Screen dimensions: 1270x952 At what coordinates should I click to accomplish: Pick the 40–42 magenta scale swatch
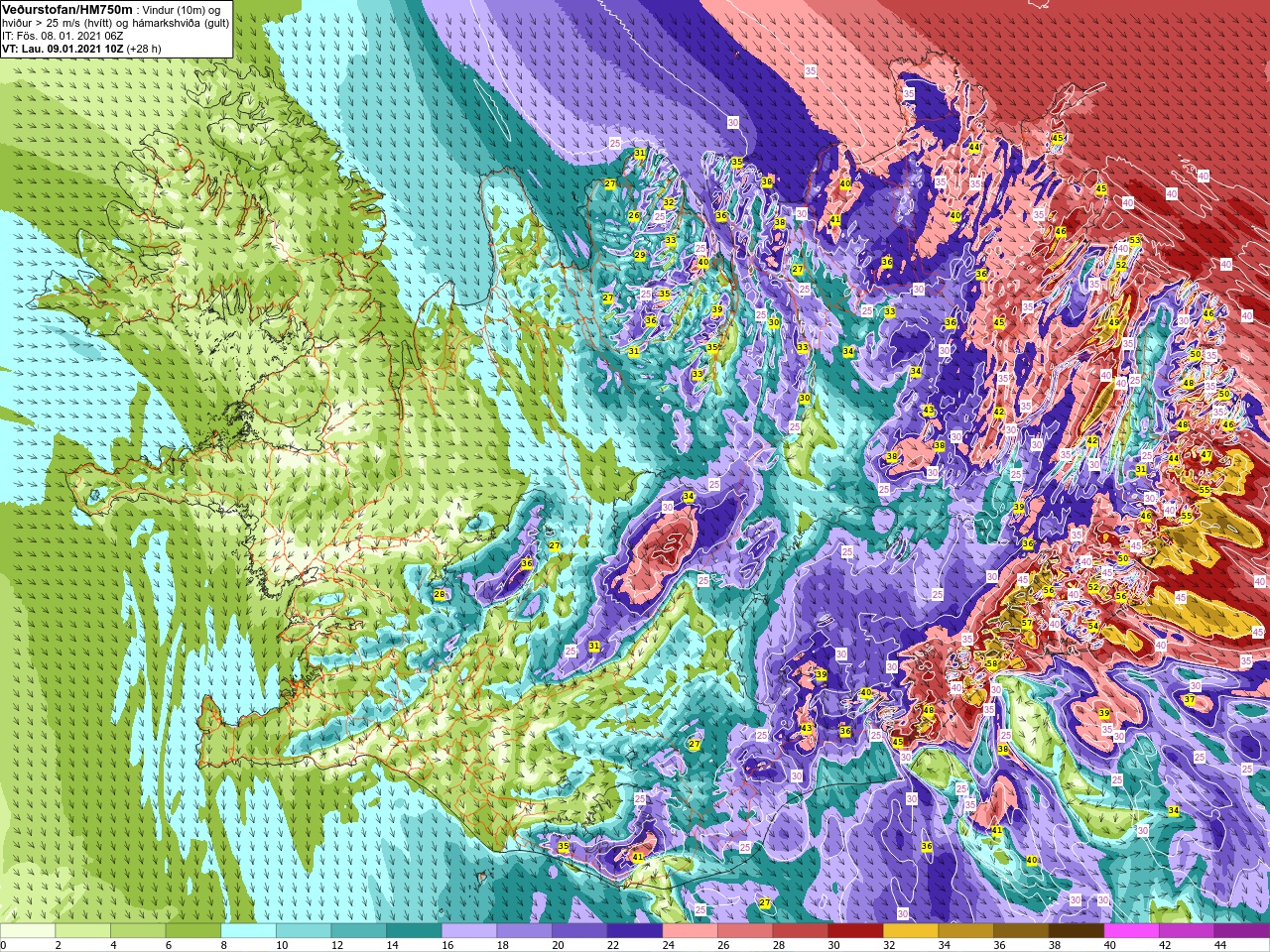pyautogui.click(x=1132, y=931)
